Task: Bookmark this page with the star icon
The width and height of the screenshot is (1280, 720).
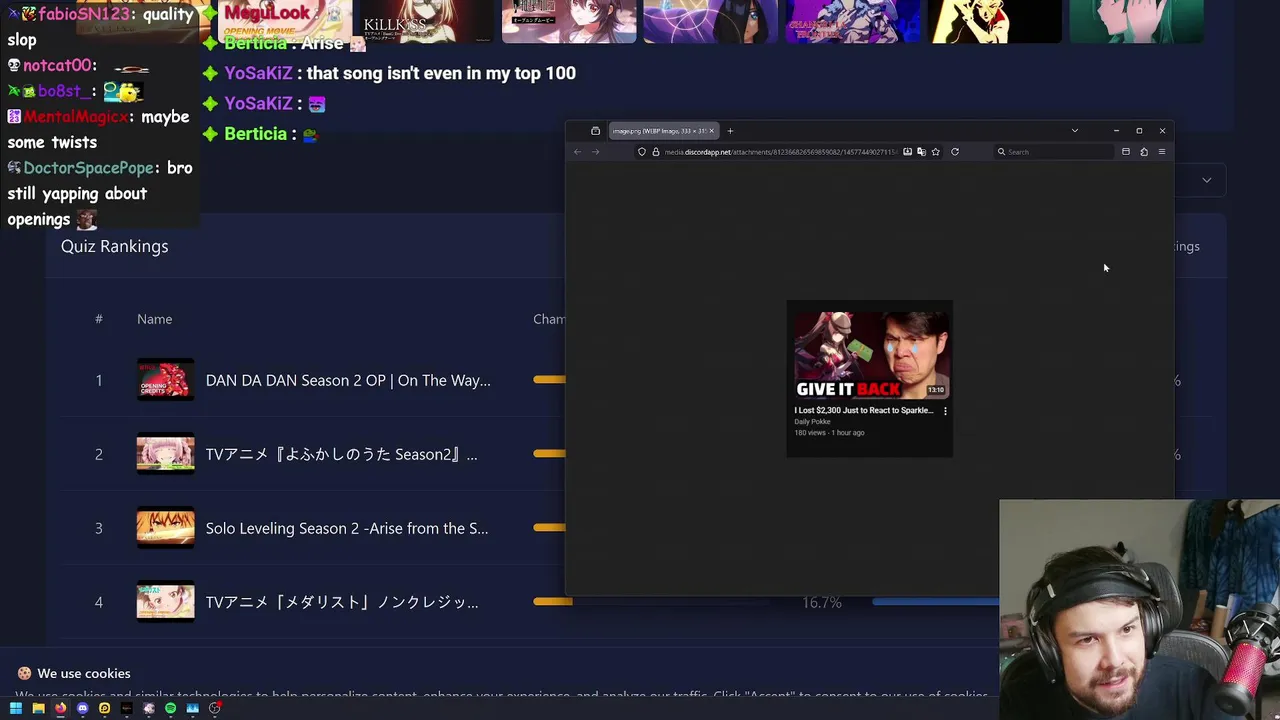Action: [x=936, y=152]
